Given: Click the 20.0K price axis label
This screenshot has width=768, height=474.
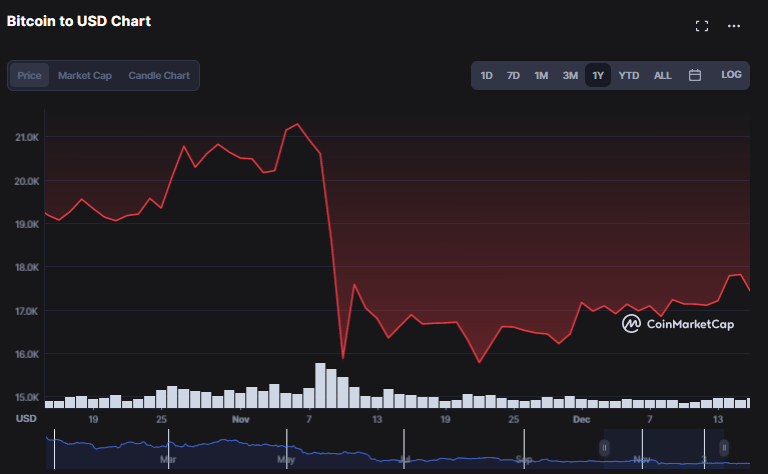Looking at the screenshot, I should pyautogui.click(x=27, y=181).
